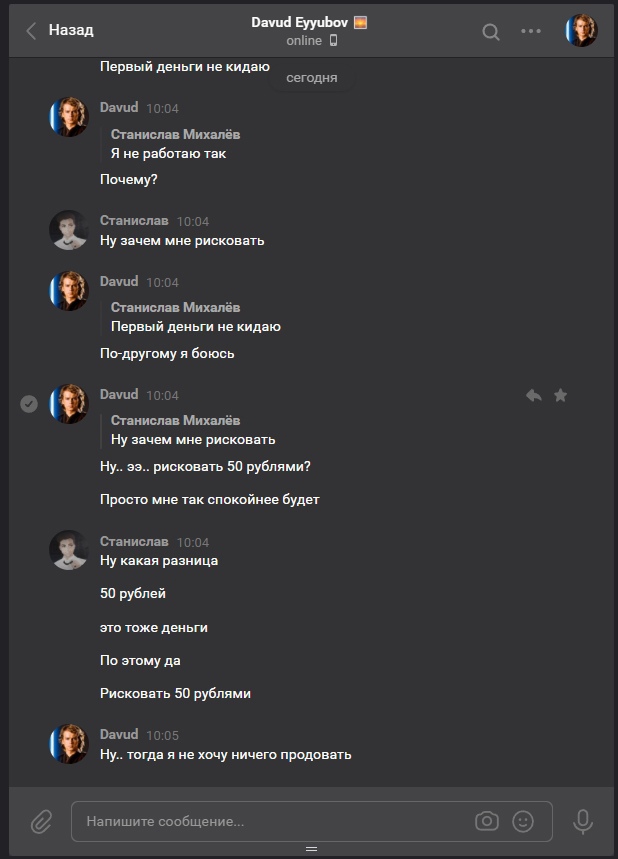This screenshot has width=618, height=859.
Task: Click quoted "Ну зачем мне рисковать" reply
Action: coord(193,439)
